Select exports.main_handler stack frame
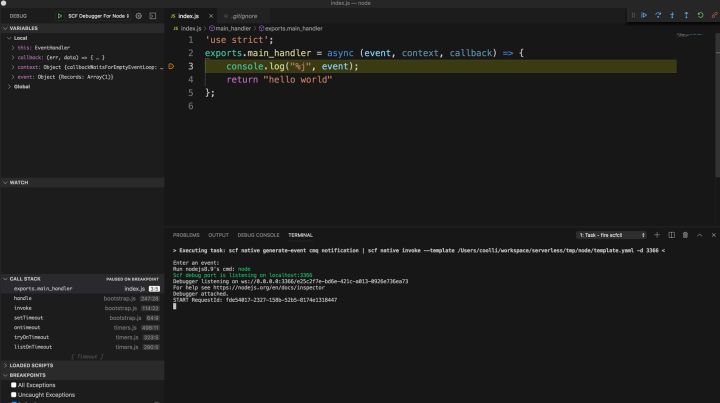 (83, 289)
